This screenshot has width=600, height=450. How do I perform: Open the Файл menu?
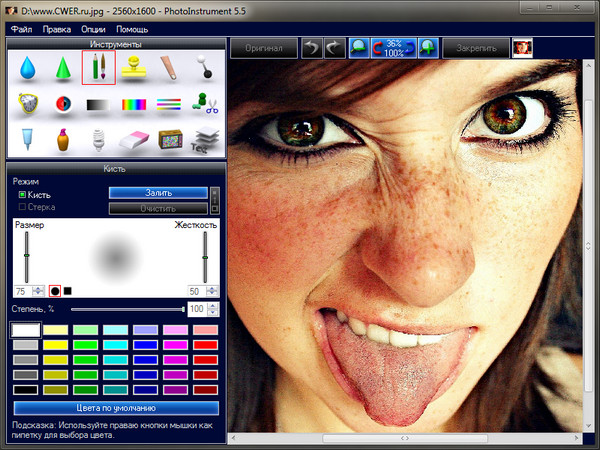pos(21,29)
